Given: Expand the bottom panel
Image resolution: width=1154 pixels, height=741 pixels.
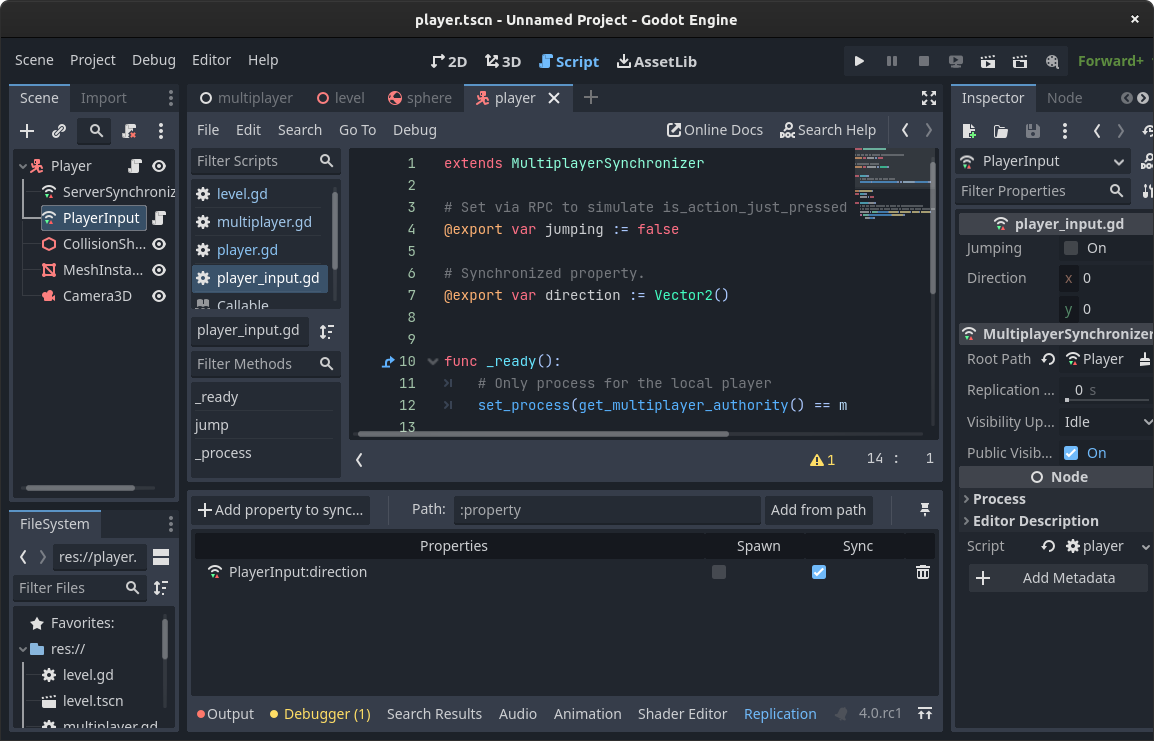Looking at the screenshot, I should [925, 713].
